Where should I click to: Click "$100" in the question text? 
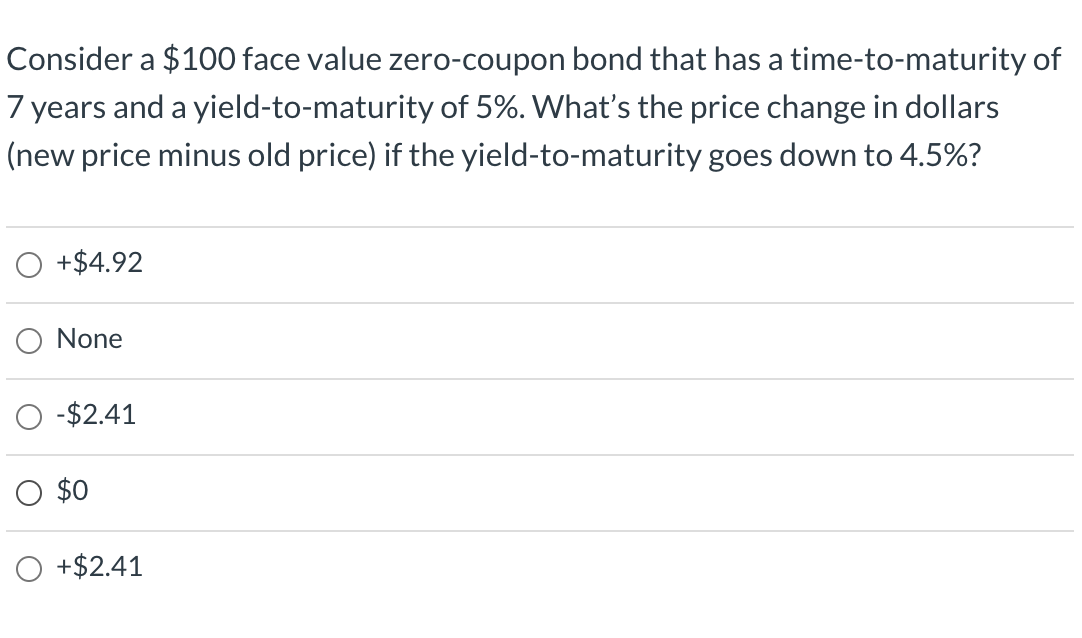pos(199,59)
